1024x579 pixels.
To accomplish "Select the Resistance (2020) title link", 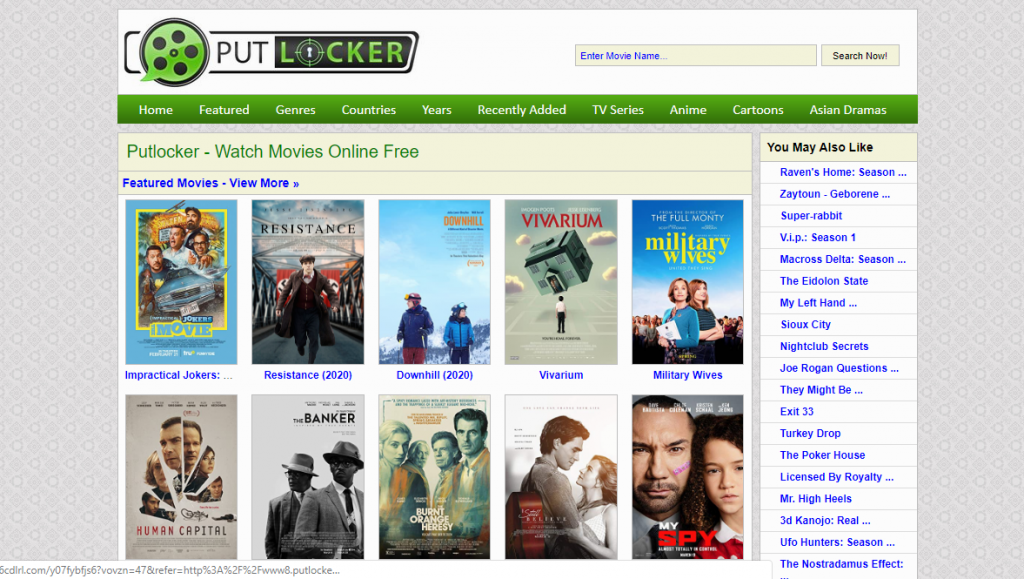I will [x=307, y=375].
